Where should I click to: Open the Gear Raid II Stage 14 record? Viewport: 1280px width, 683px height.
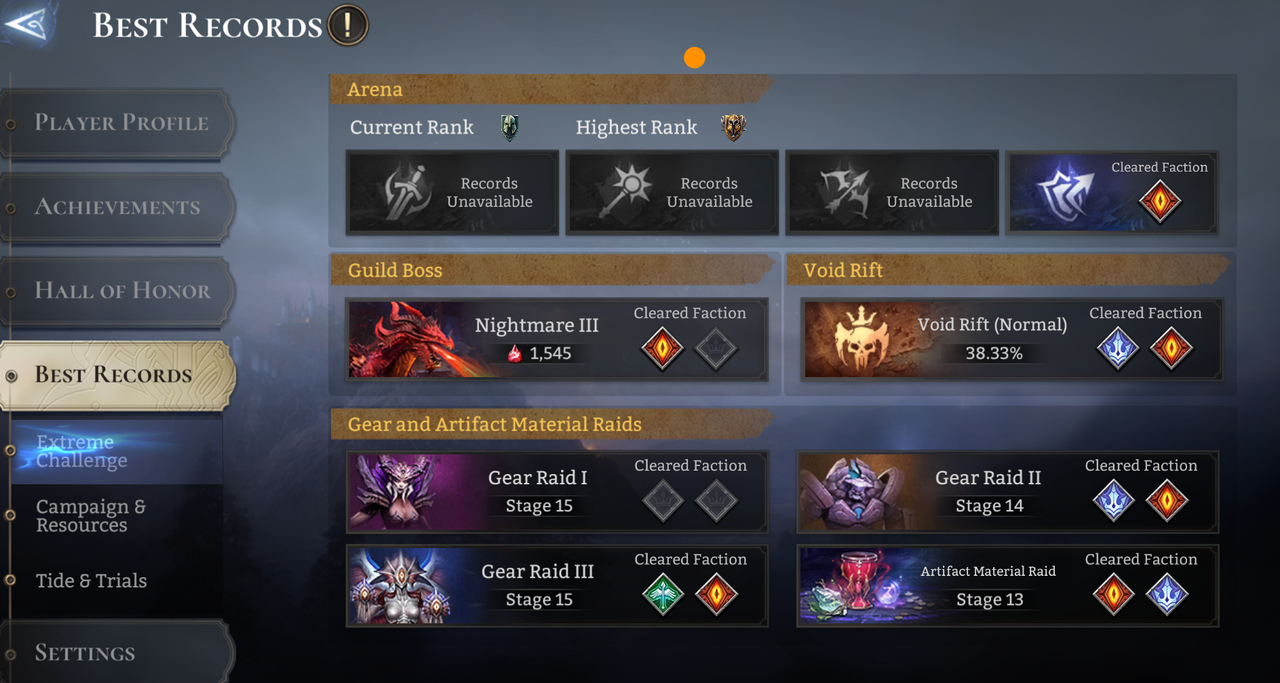pos(1008,492)
